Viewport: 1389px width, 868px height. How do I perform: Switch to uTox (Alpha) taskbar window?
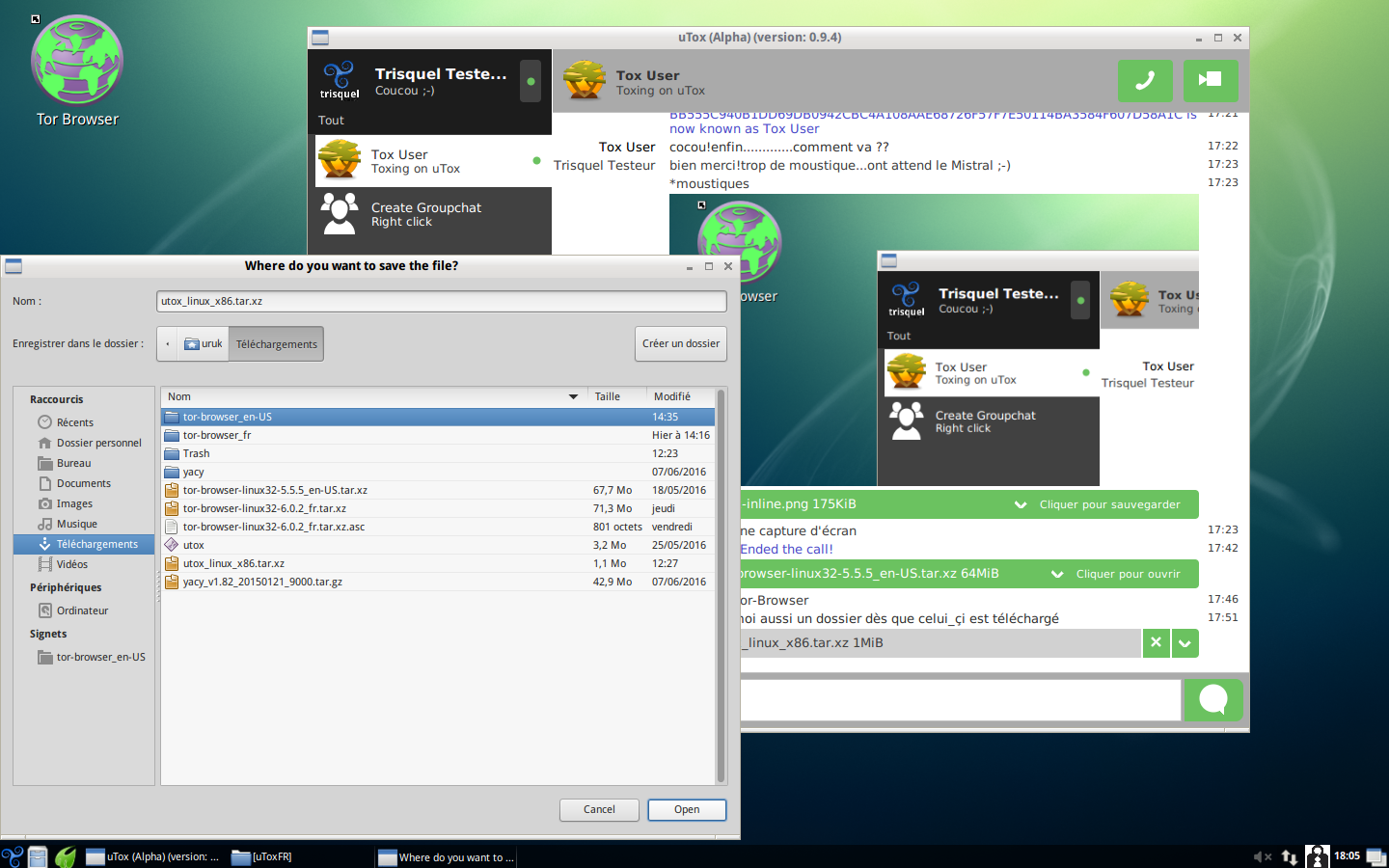(x=153, y=856)
